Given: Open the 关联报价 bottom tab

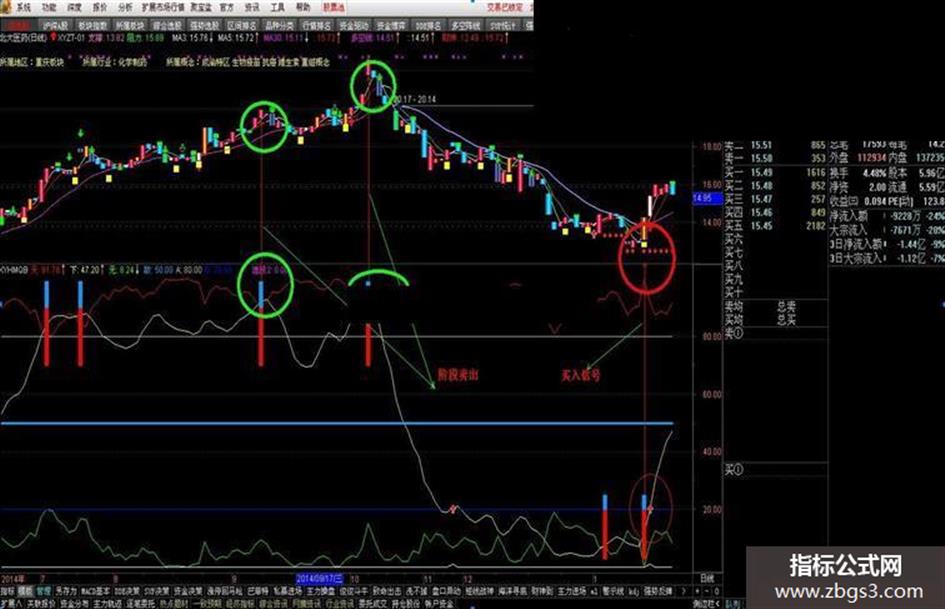Looking at the screenshot, I should click(x=42, y=604).
